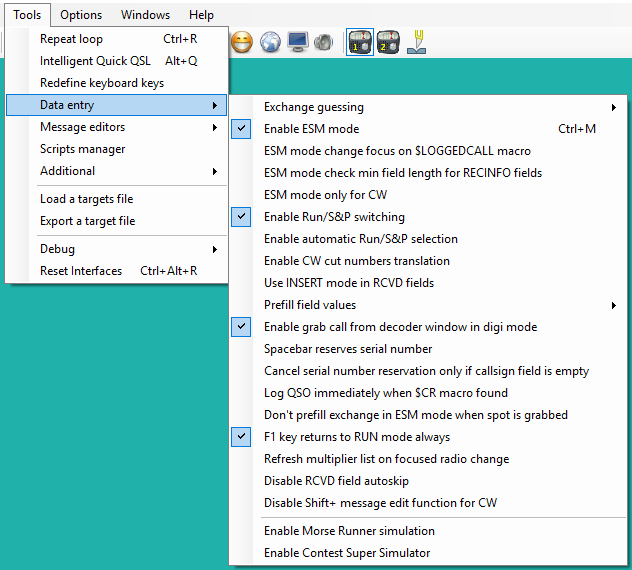Screen dimensions: 632x570
Task: Toggle ESM mode change focus on $LOGGEDCALL macro
Action: click(428, 151)
